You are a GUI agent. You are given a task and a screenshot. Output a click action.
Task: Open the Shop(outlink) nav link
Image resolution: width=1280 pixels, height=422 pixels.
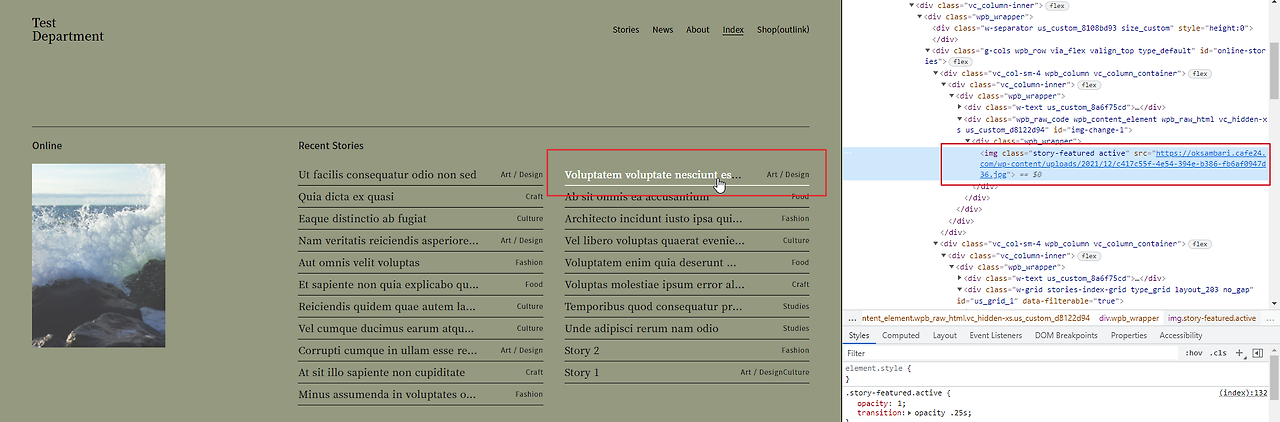click(783, 30)
